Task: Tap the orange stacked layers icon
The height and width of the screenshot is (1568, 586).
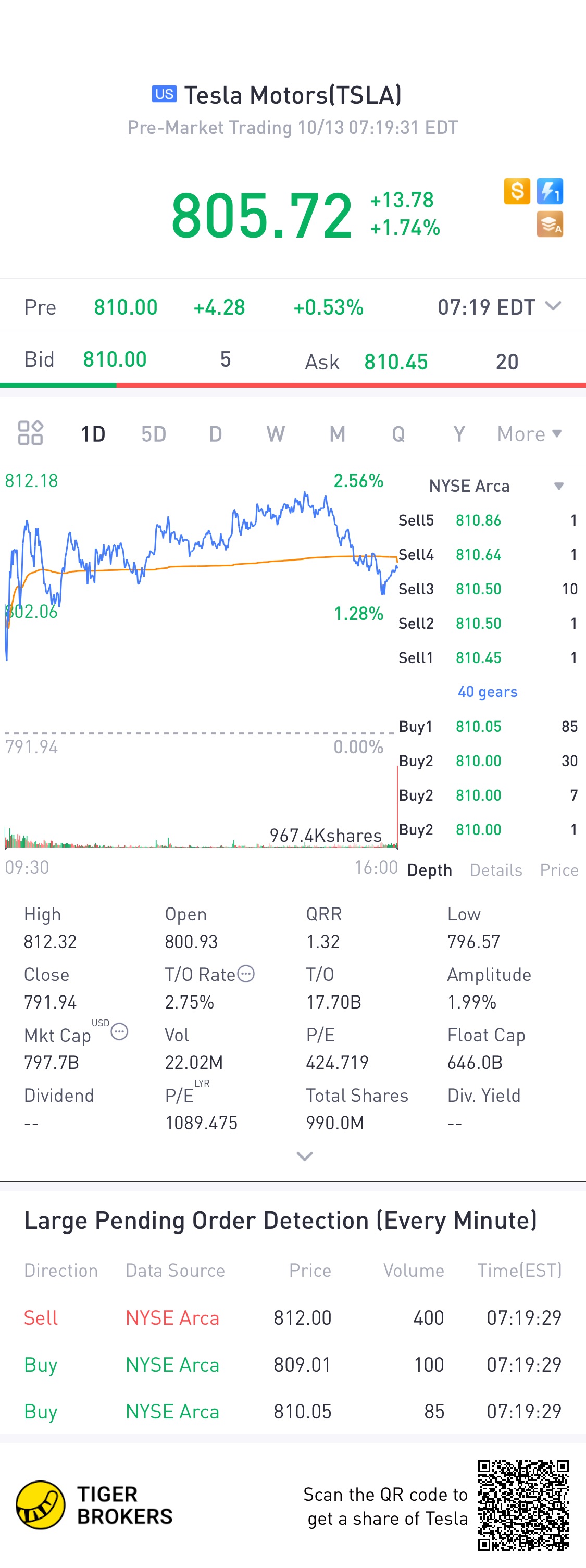Action: coord(550,224)
